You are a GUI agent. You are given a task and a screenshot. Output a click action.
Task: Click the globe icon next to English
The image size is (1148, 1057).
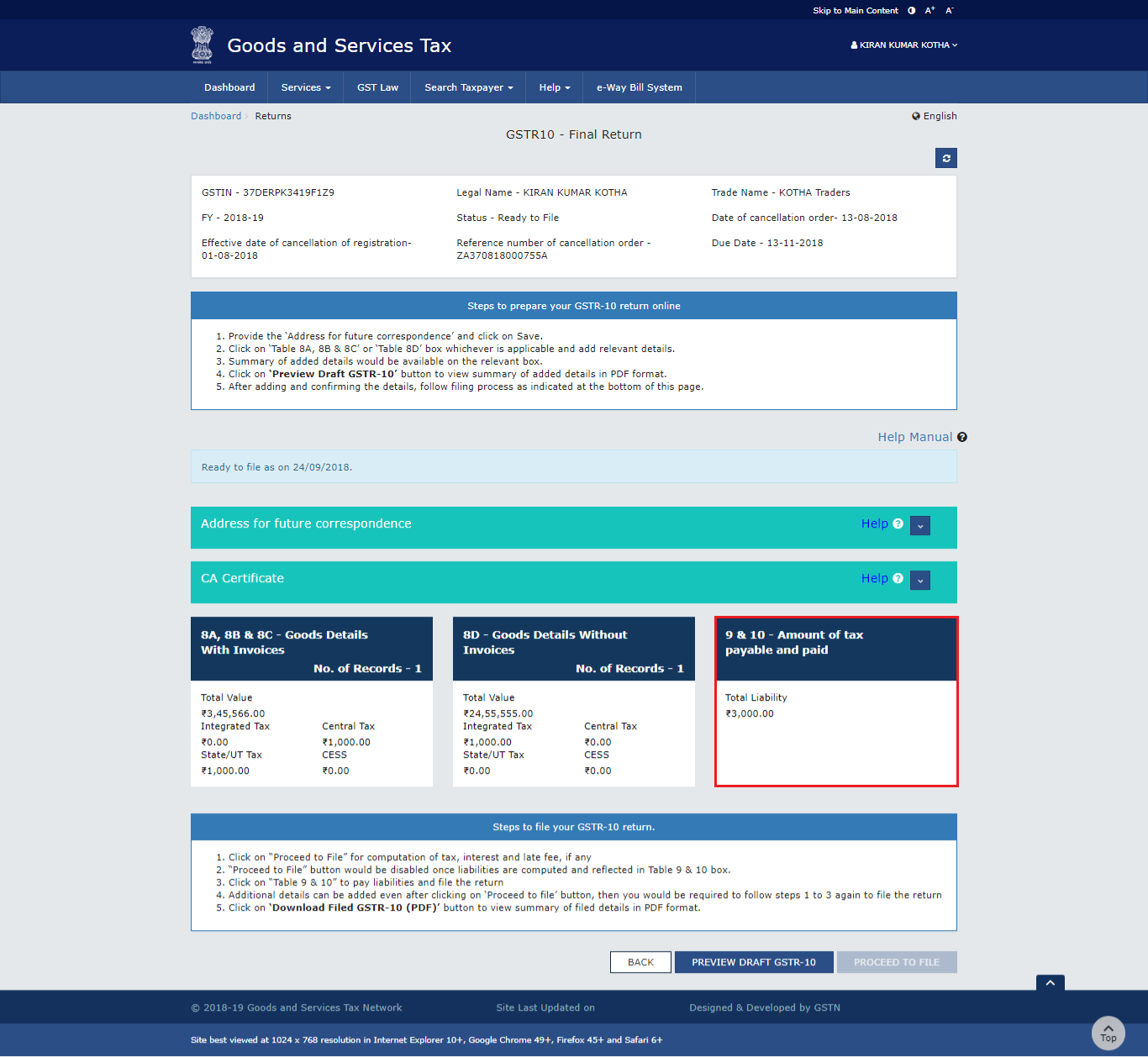(916, 116)
